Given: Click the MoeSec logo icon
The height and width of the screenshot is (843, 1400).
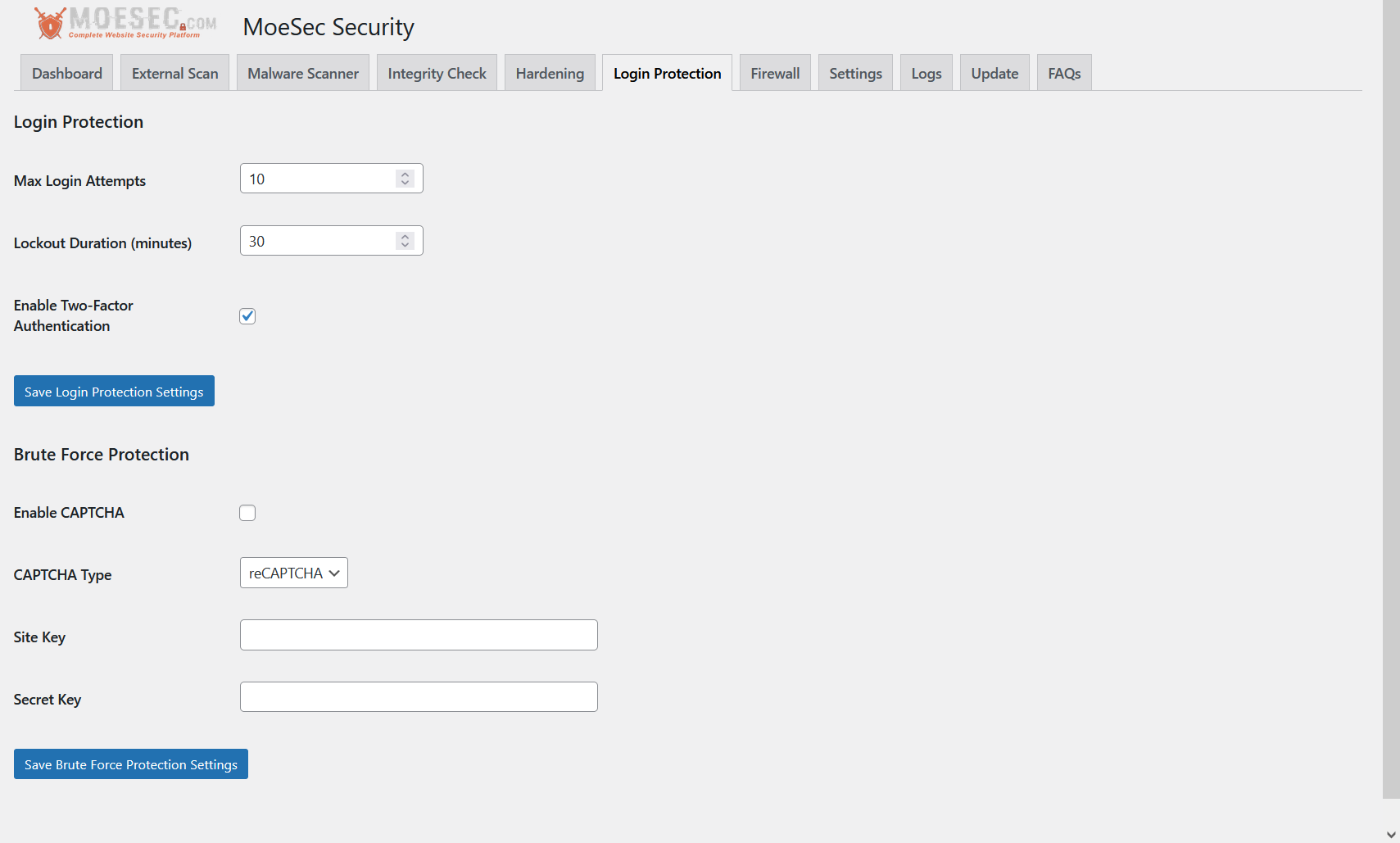Looking at the screenshot, I should pos(50,24).
